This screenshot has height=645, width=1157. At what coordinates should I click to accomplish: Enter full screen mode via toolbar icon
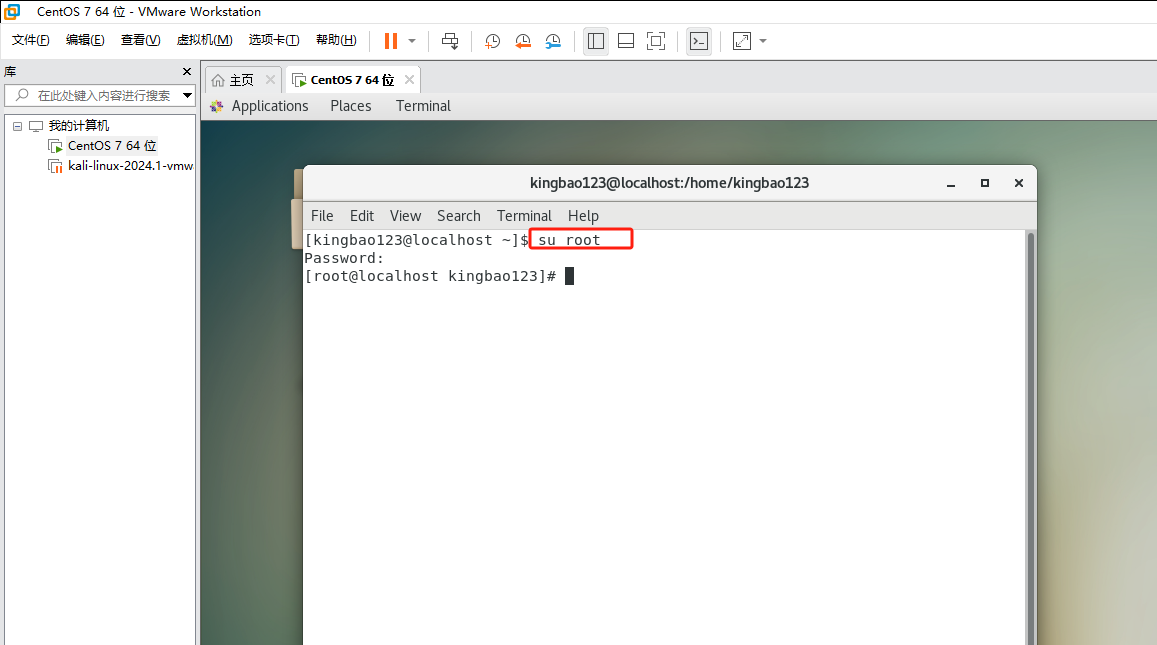click(x=656, y=41)
